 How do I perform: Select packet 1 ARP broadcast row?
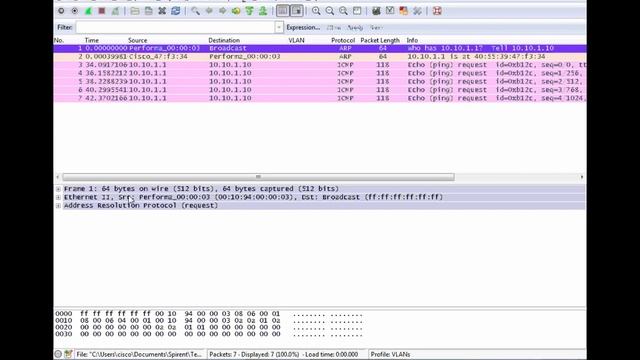pyautogui.click(x=320, y=48)
